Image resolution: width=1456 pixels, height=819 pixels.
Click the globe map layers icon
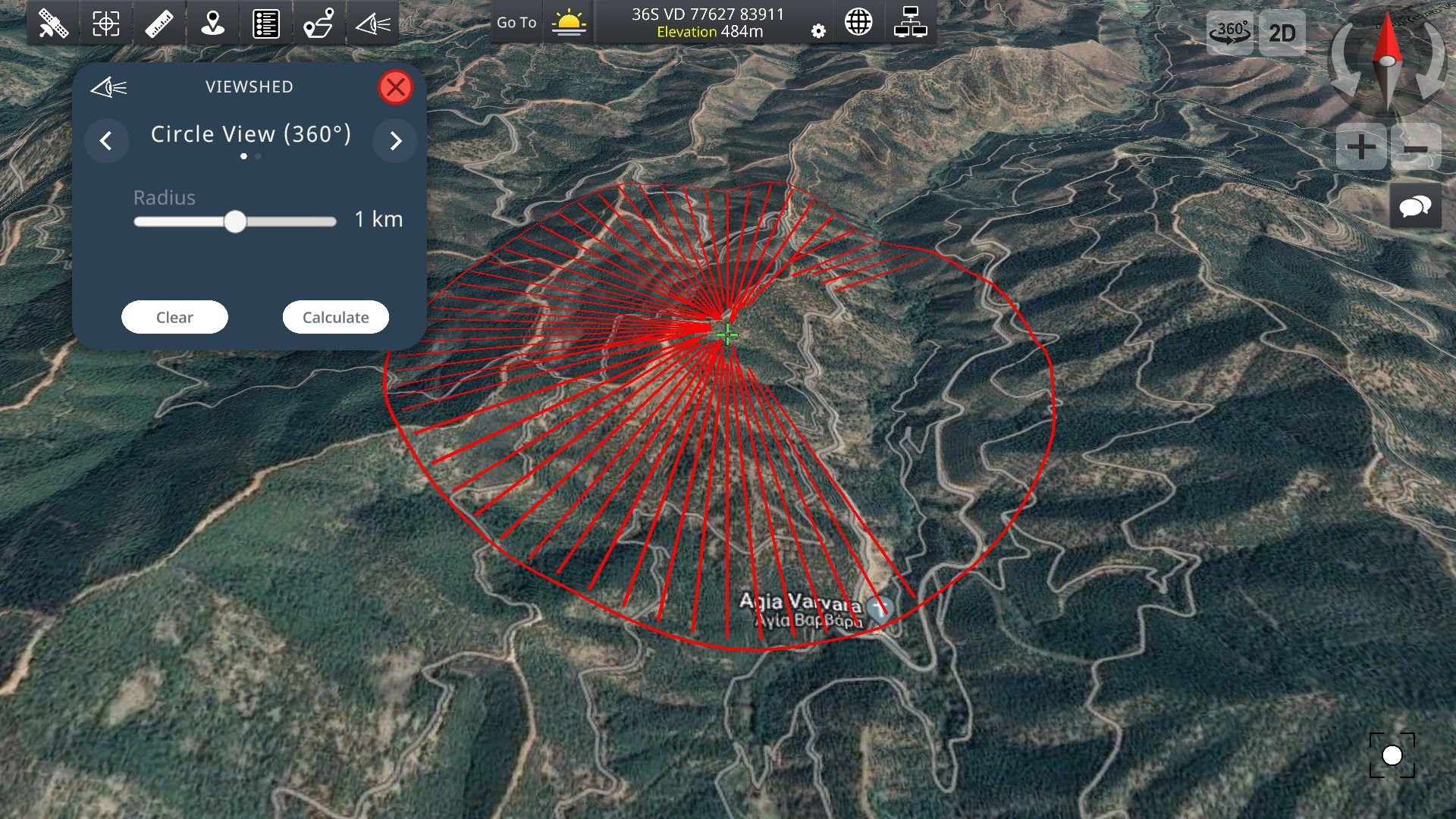858,22
